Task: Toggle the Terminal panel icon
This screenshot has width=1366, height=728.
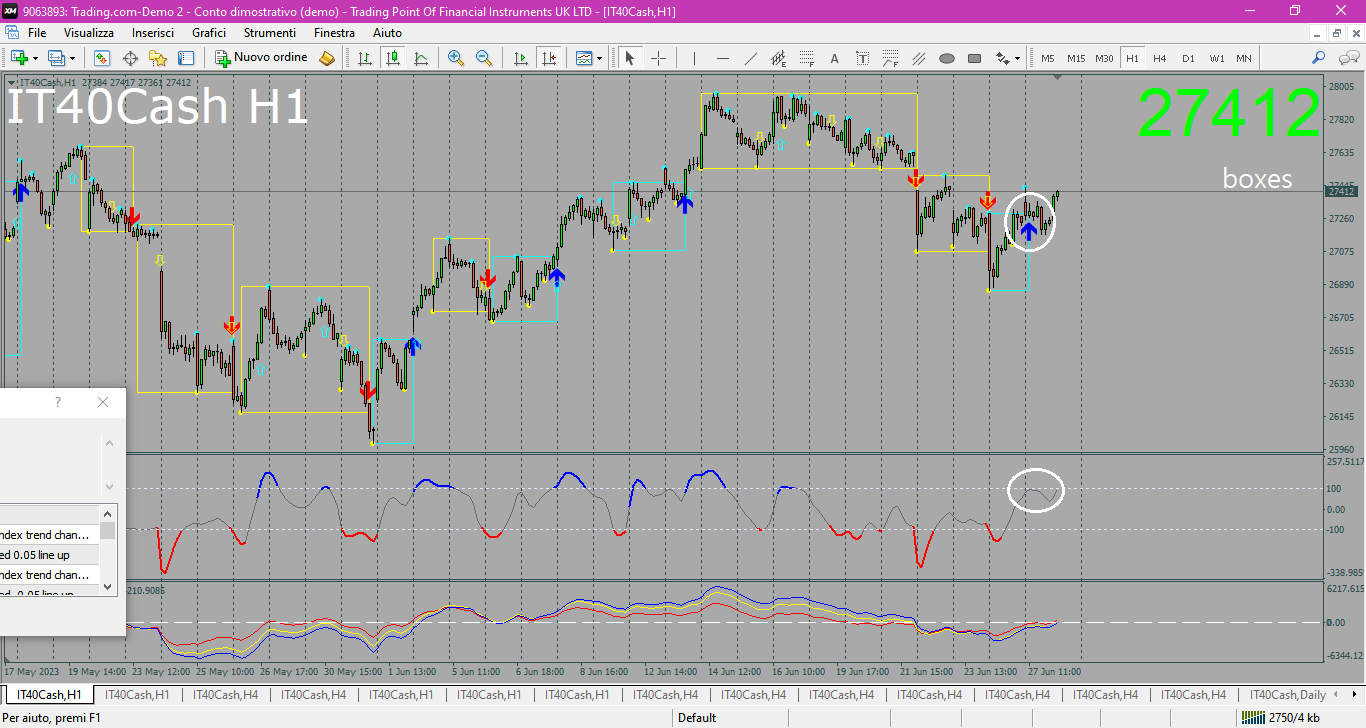Action: [x=186, y=58]
